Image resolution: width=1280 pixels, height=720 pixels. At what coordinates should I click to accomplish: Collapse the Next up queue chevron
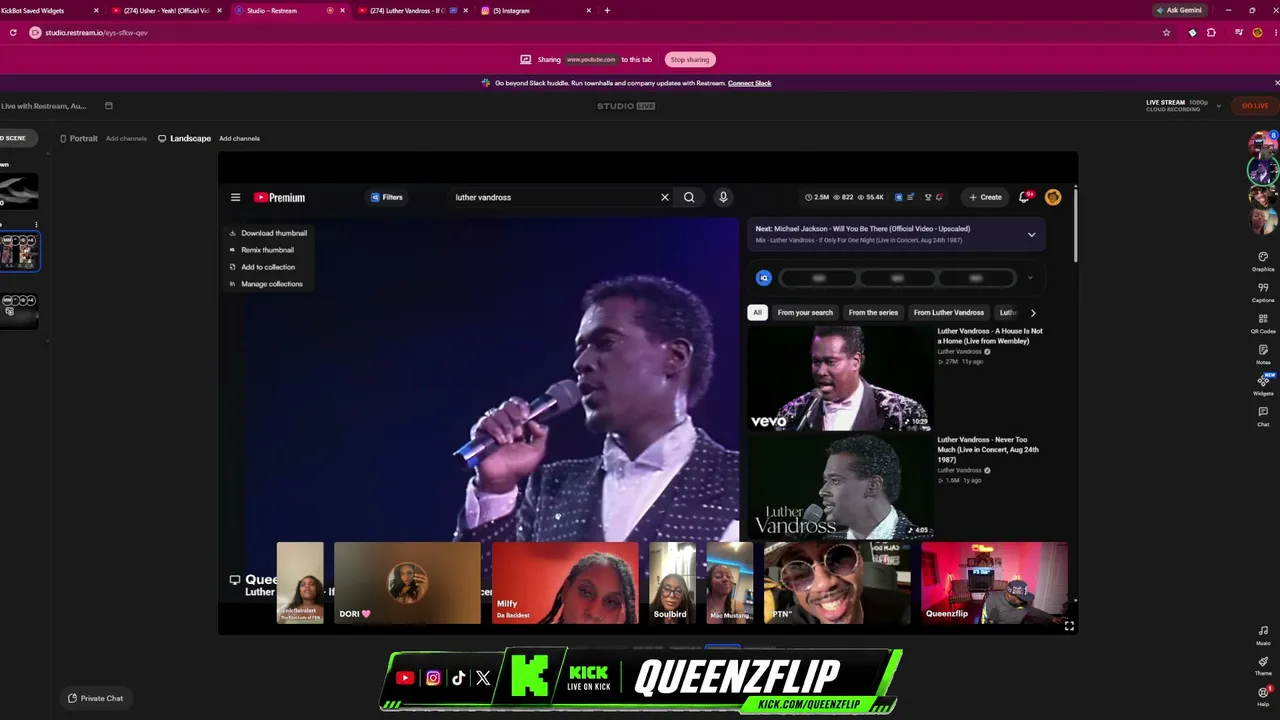(x=1031, y=234)
